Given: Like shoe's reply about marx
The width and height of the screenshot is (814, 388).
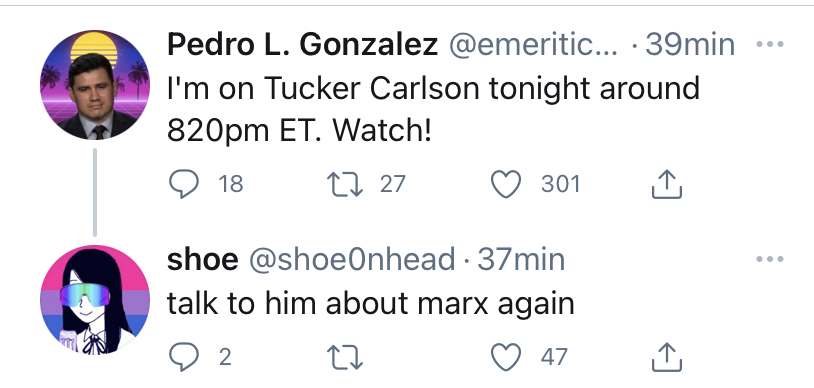Looking at the screenshot, I should 506,357.
